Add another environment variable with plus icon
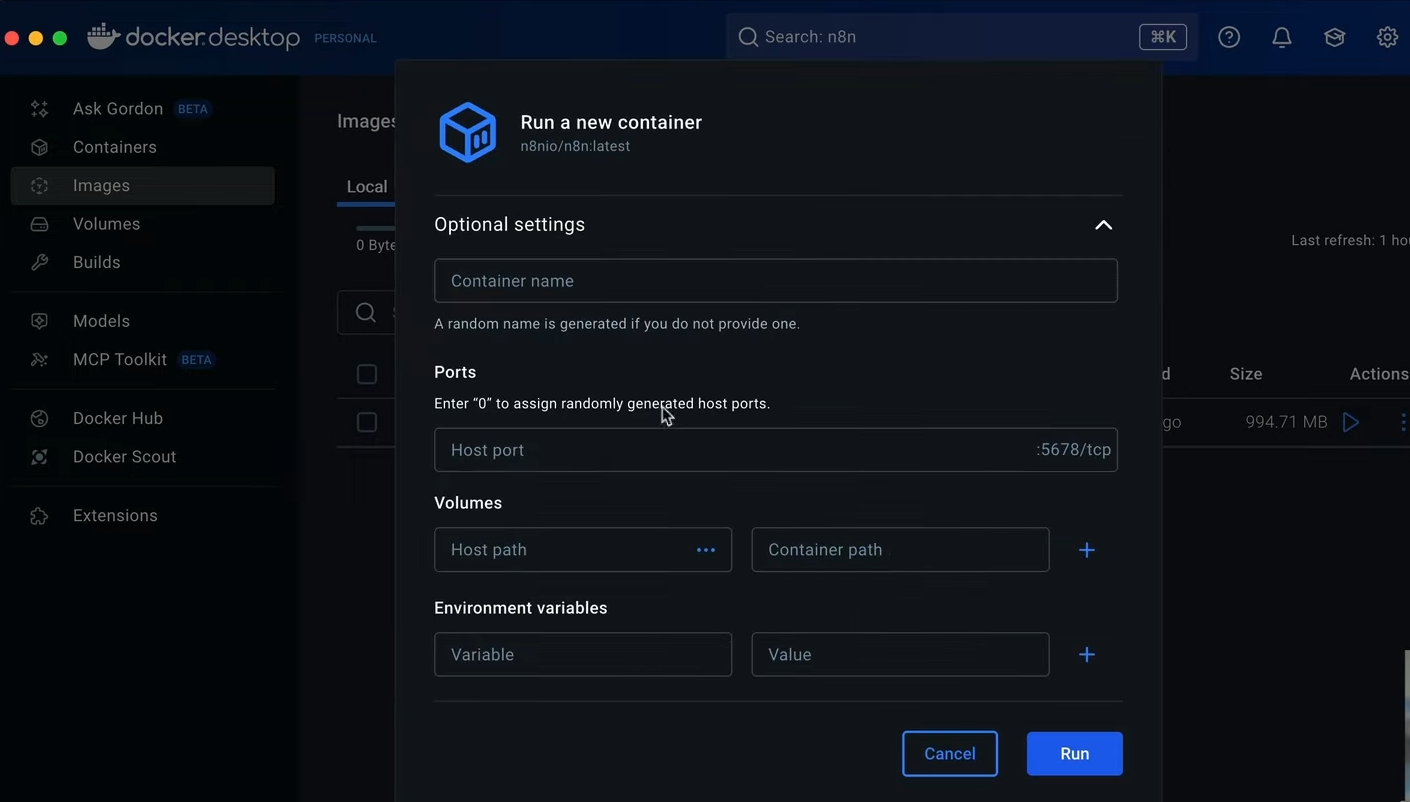The height and width of the screenshot is (802, 1410). pyautogui.click(x=1087, y=655)
